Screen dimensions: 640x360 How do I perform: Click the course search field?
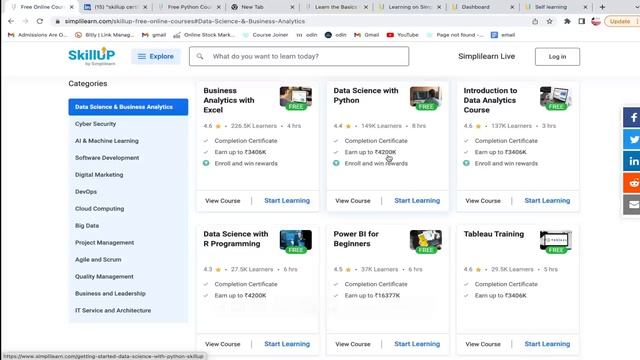click(299, 56)
